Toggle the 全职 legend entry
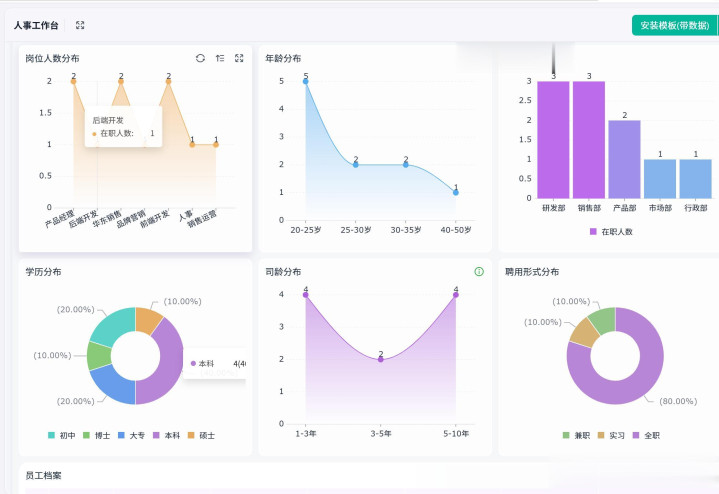 pos(646,435)
